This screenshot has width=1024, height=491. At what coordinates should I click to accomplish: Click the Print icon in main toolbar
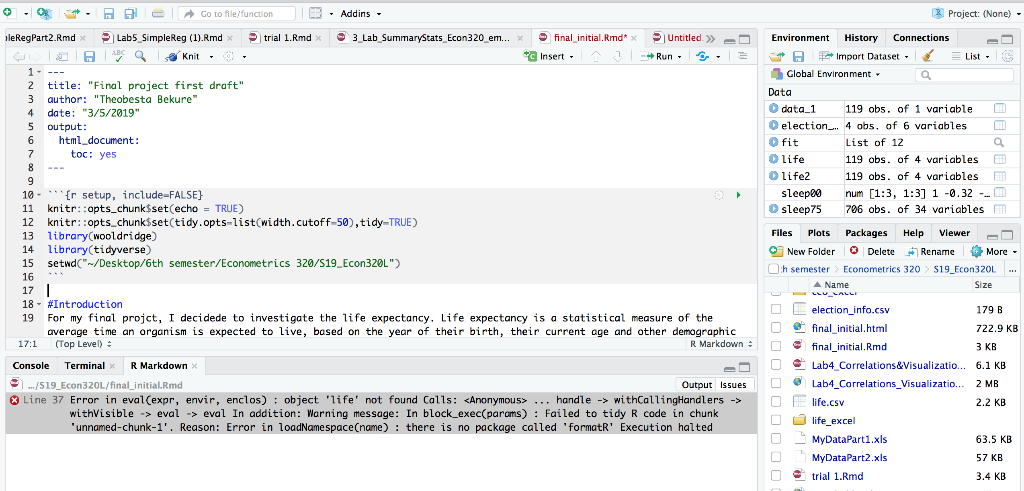158,13
